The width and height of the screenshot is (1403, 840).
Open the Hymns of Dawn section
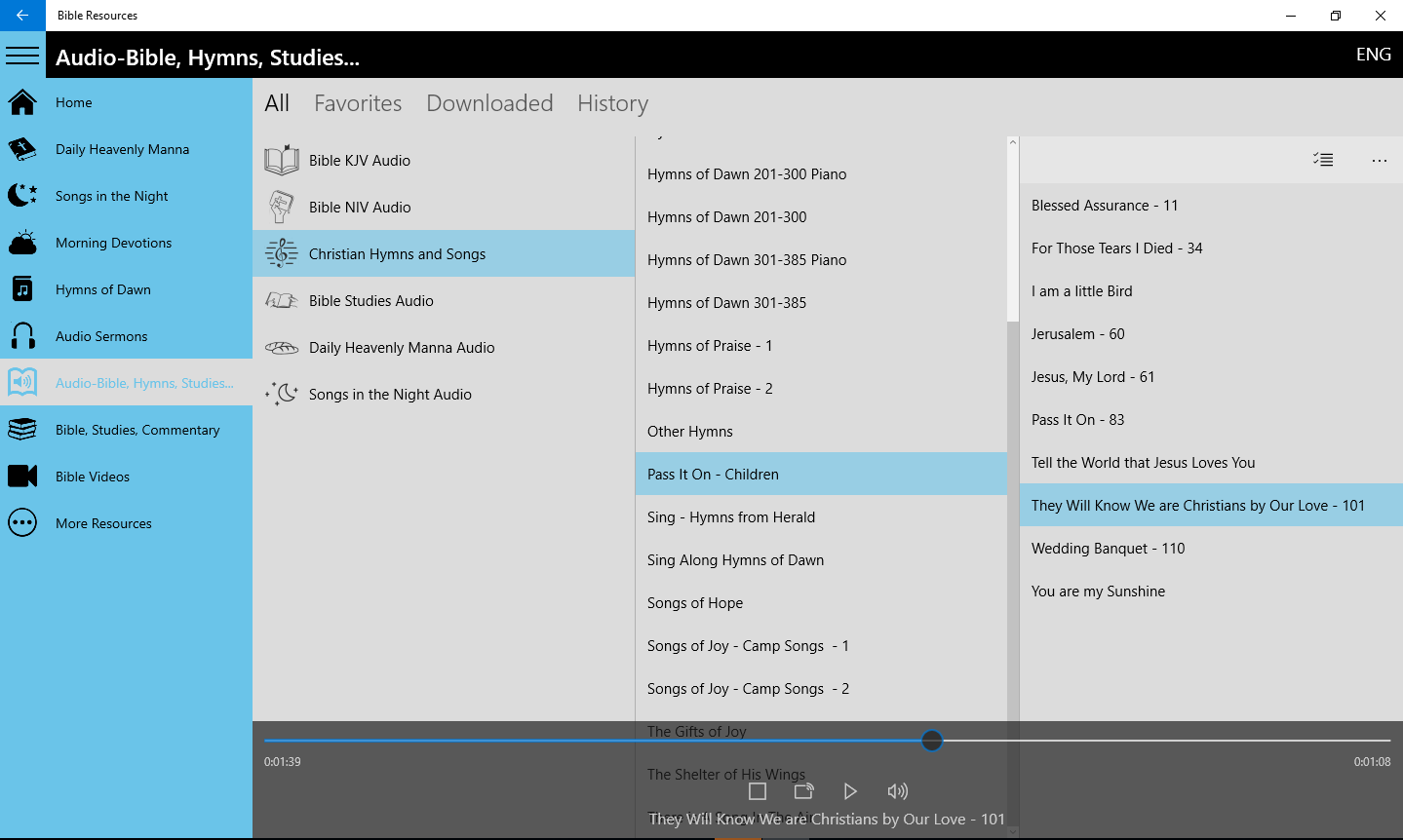(101, 288)
